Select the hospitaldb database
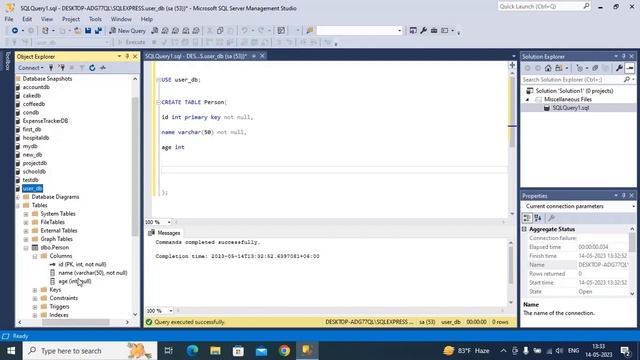Screen dimensions: 640x360 coord(36,138)
